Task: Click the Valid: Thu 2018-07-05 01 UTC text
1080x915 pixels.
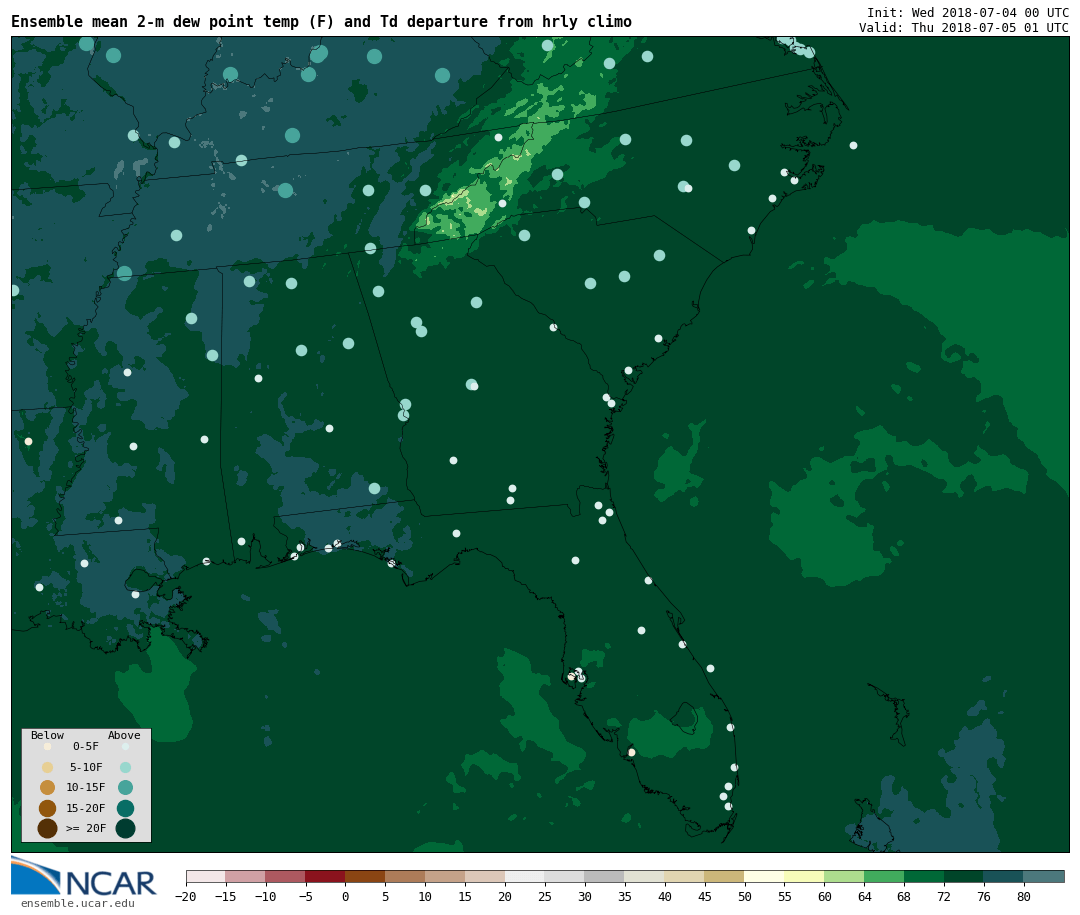Action: click(964, 28)
